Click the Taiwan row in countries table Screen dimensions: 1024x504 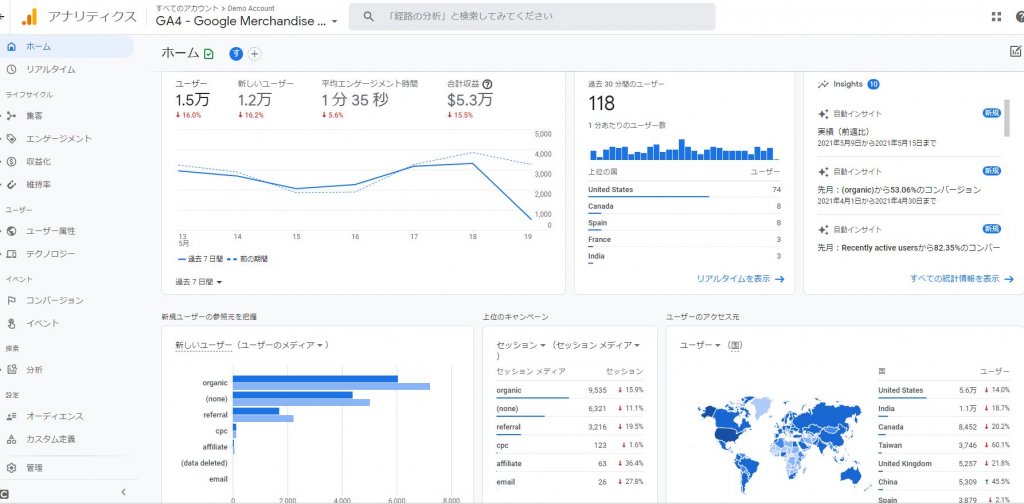944,445
